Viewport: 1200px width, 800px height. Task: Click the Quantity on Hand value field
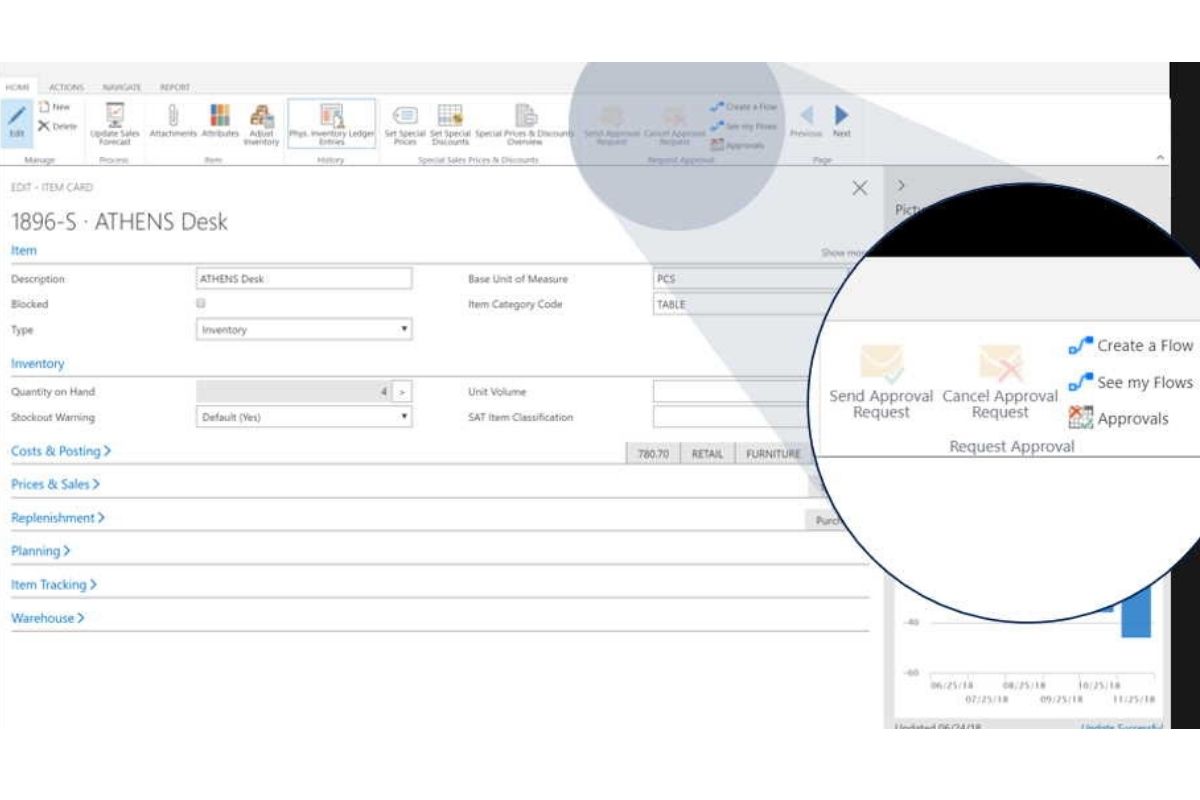293,392
